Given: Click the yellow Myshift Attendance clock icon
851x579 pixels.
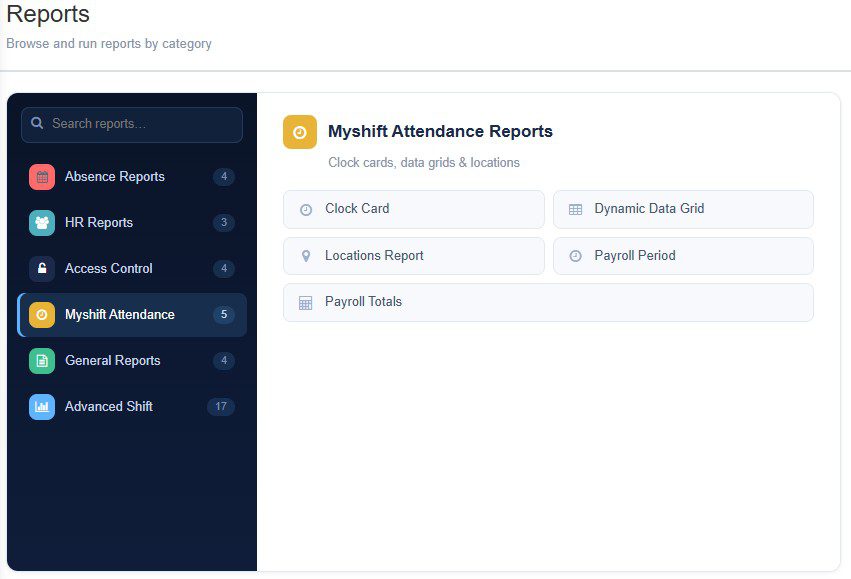Looking at the screenshot, I should tap(42, 315).
